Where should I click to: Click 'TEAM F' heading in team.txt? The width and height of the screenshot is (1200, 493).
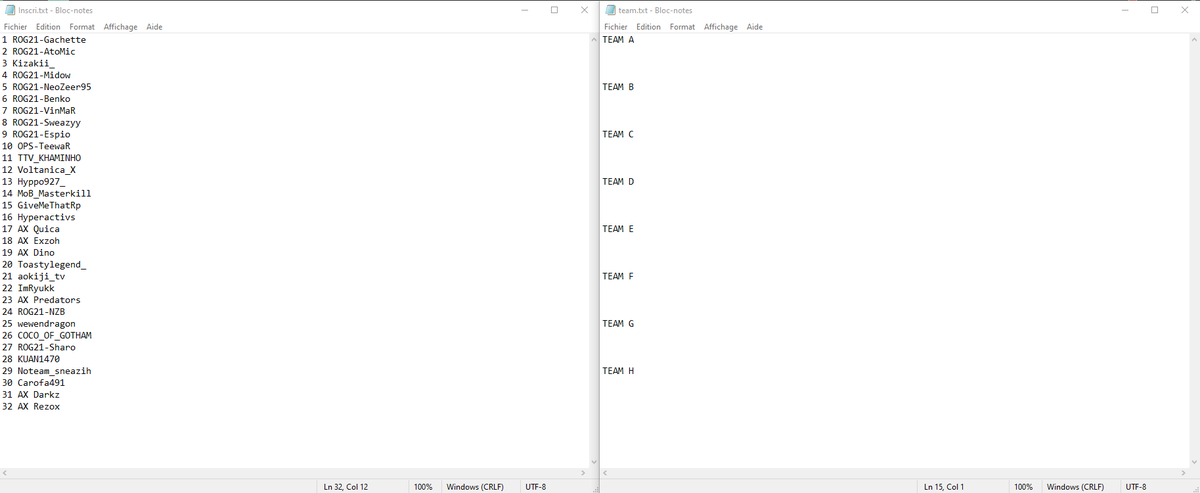[618, 276]
